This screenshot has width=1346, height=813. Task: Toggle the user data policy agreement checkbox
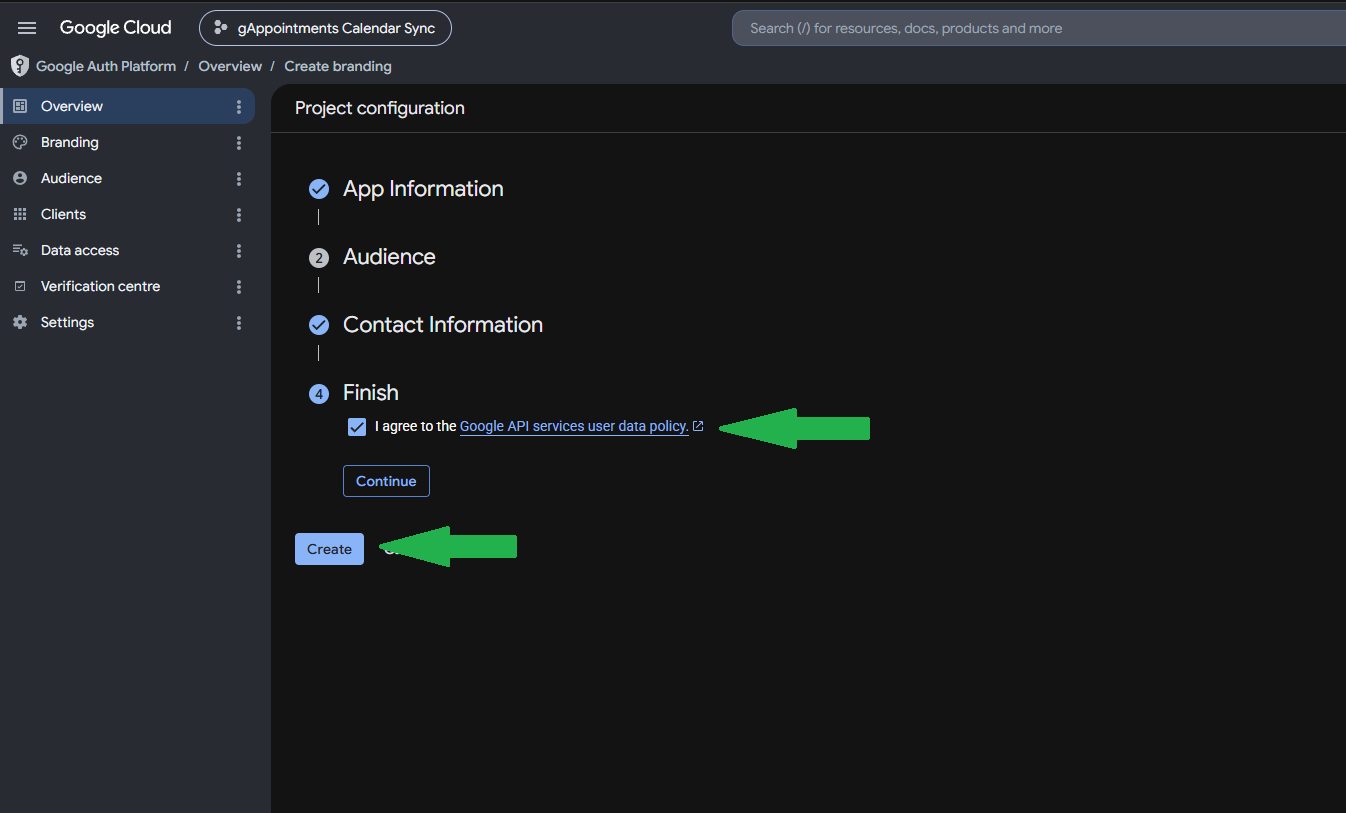(x=357, y=427)
